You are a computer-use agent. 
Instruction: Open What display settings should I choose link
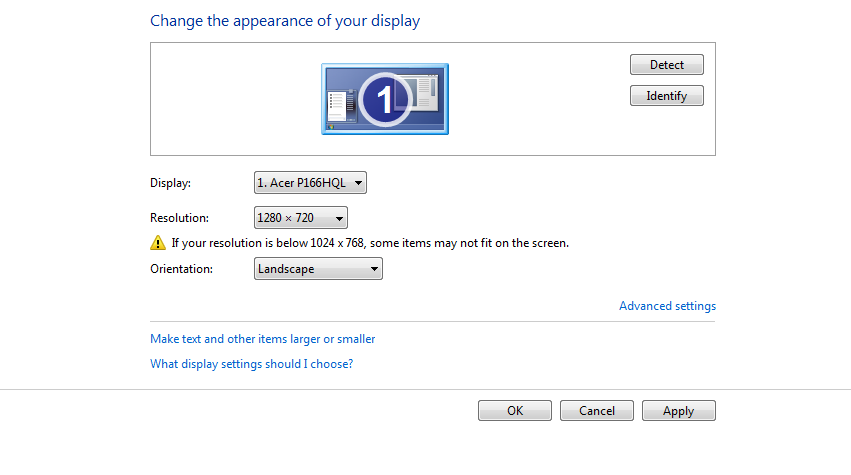[x=251, y=364]
